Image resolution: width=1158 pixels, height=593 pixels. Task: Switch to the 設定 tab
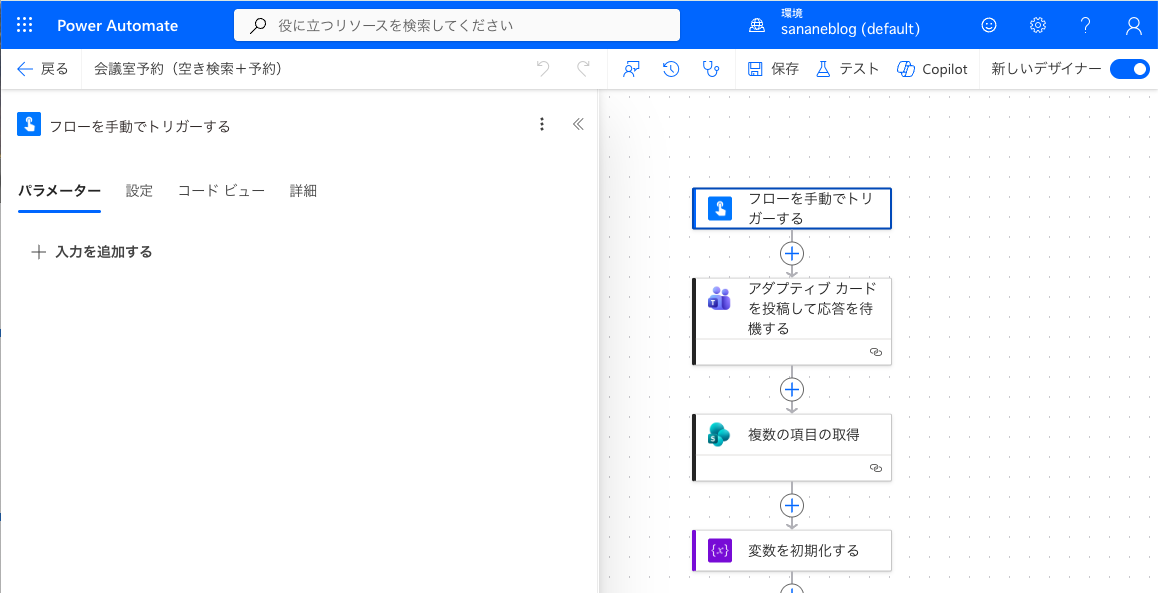tap(139, 191)
